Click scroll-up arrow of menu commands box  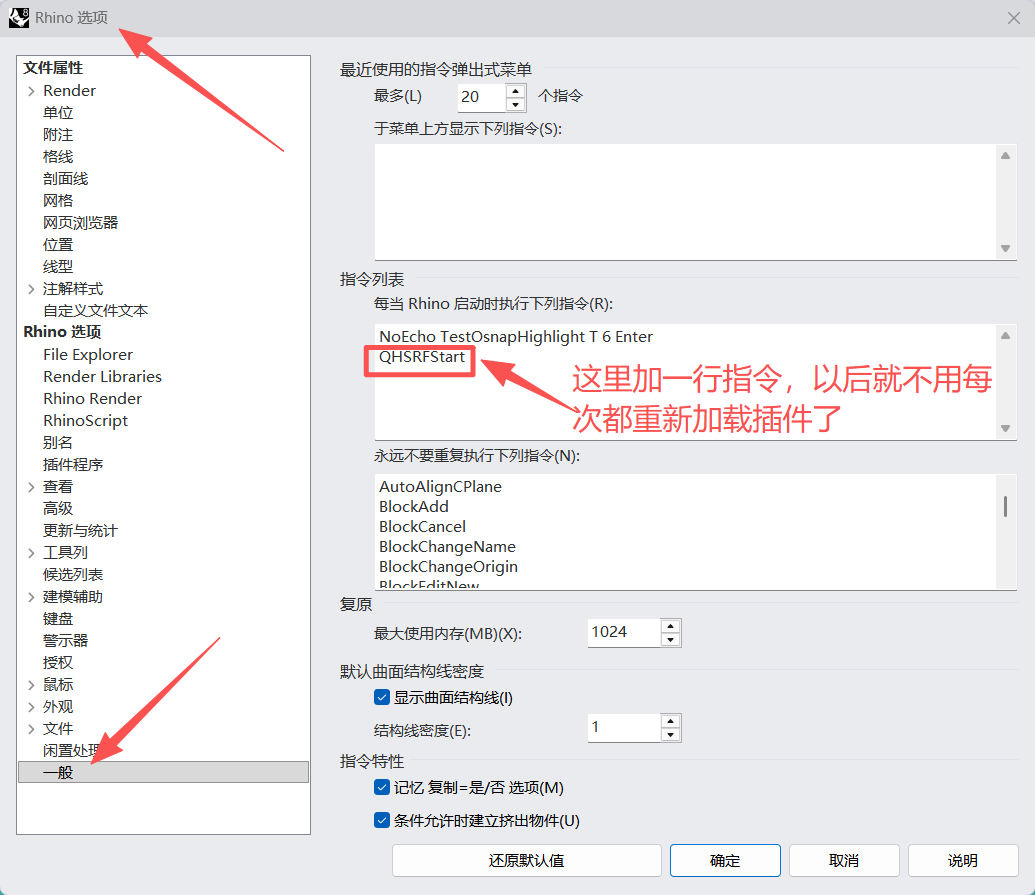pos(1005,156)
